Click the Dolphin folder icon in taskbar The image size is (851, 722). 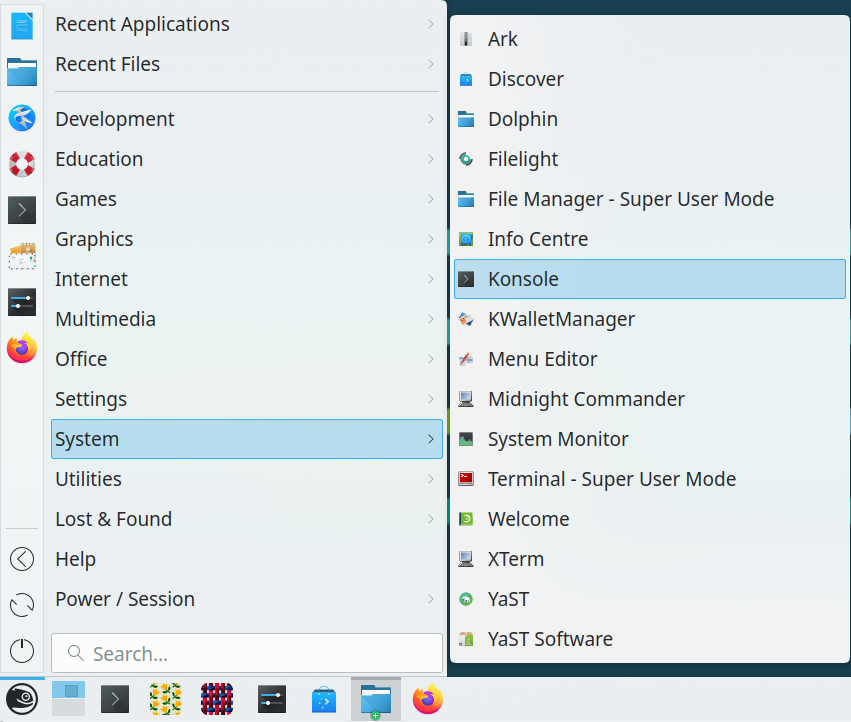(376, 699)
